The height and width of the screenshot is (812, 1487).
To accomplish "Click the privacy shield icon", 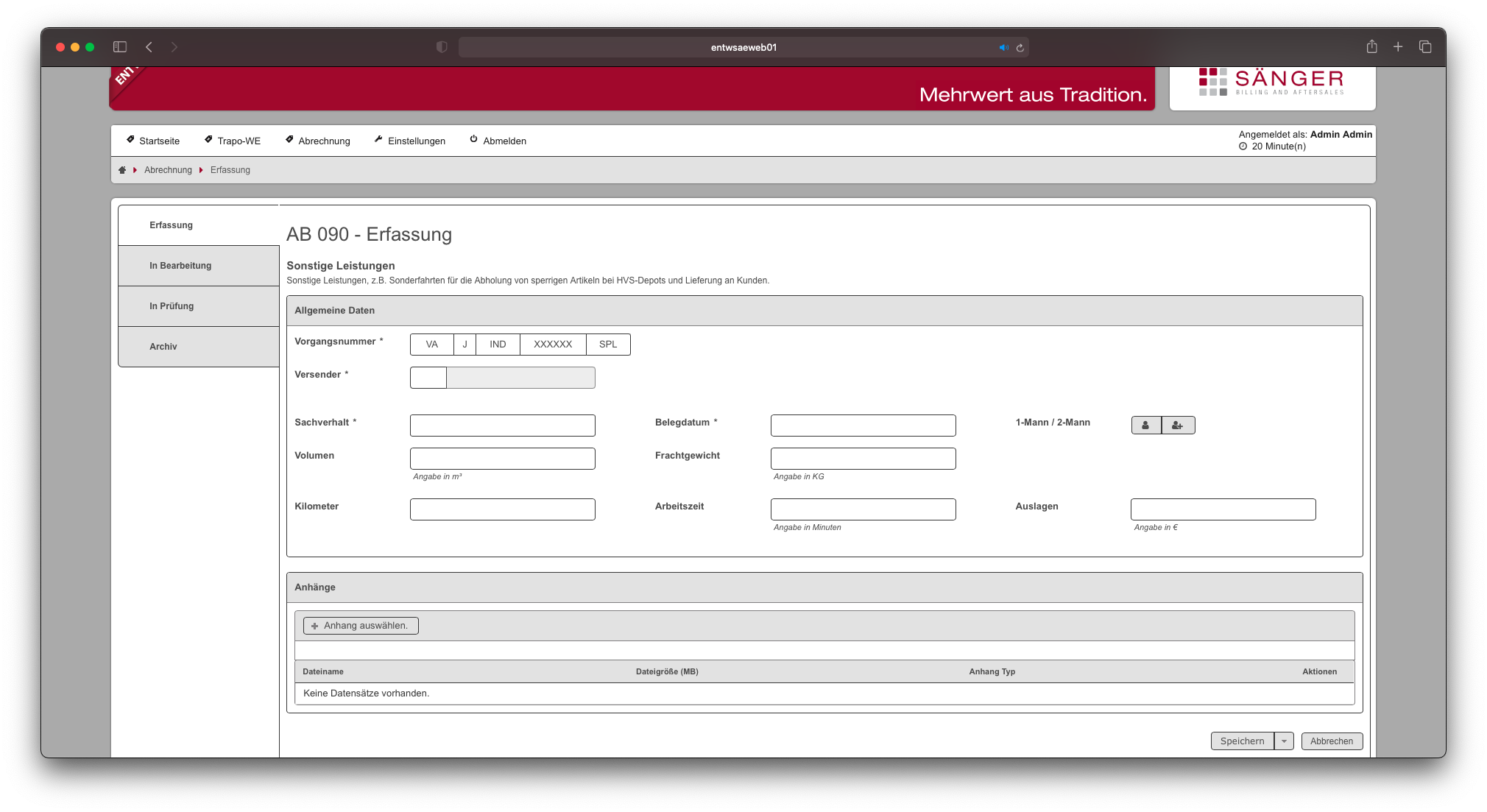I will 442,47.
